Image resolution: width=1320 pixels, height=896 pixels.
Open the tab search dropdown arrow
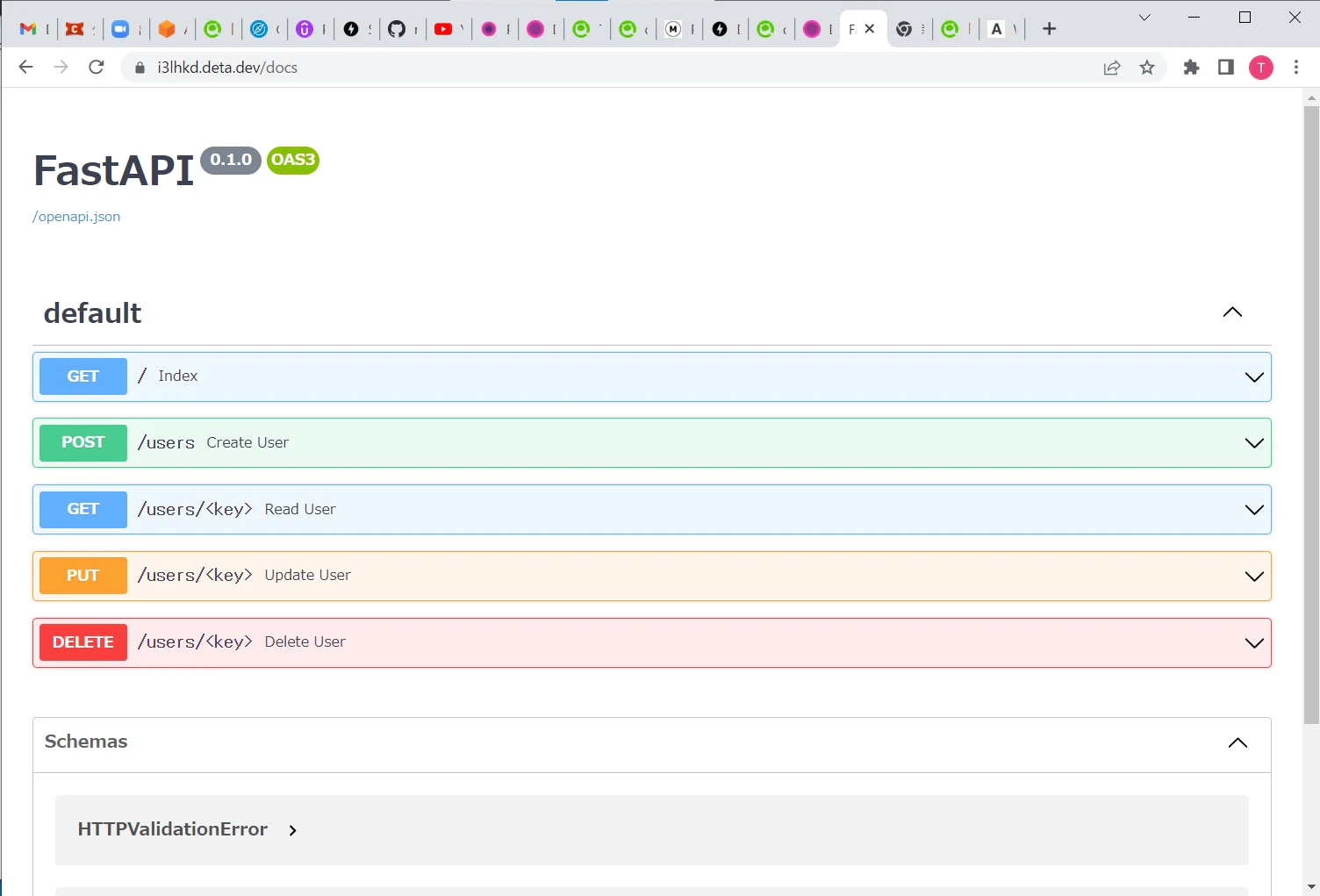tap(1144, 17)
